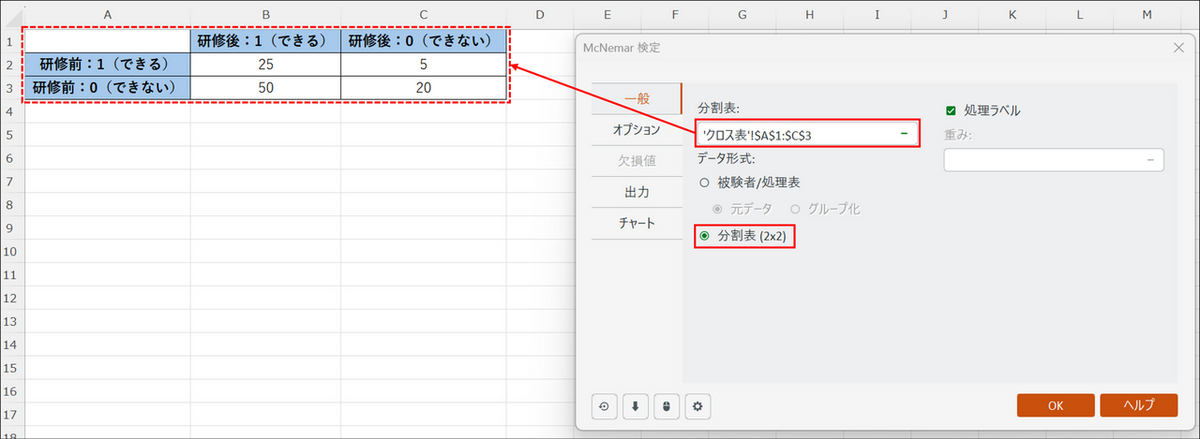Select the 分割表 (2x2) data format

pos(705,236)
